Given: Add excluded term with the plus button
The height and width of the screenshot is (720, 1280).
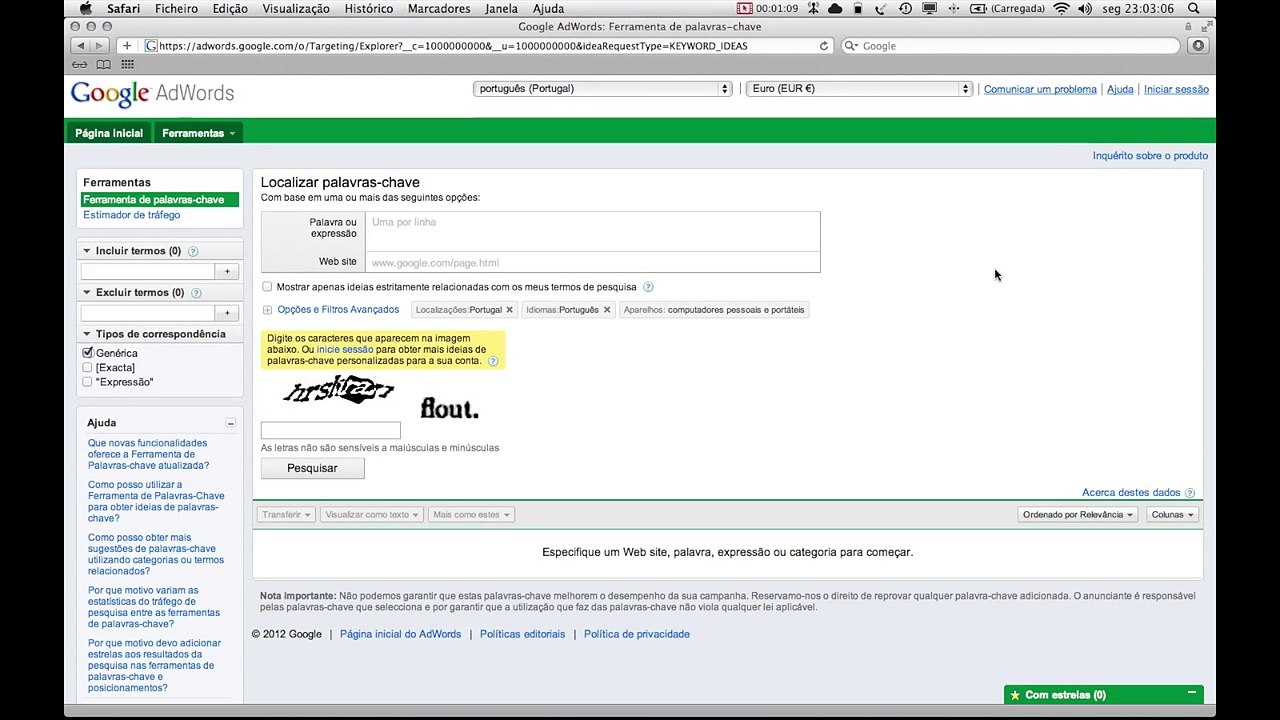Looking at the screenshot, I should coord(227,313).
